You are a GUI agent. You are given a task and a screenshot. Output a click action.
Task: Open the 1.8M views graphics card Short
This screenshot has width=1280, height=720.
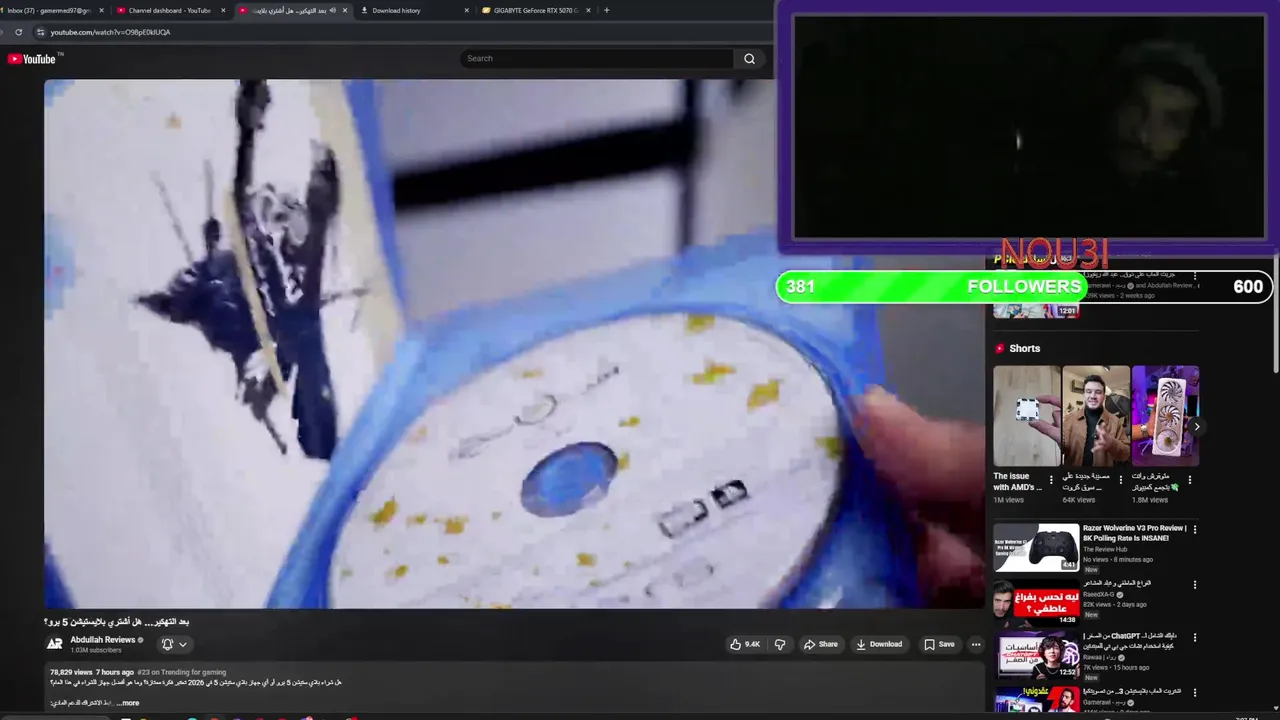tap(1165, 415)
